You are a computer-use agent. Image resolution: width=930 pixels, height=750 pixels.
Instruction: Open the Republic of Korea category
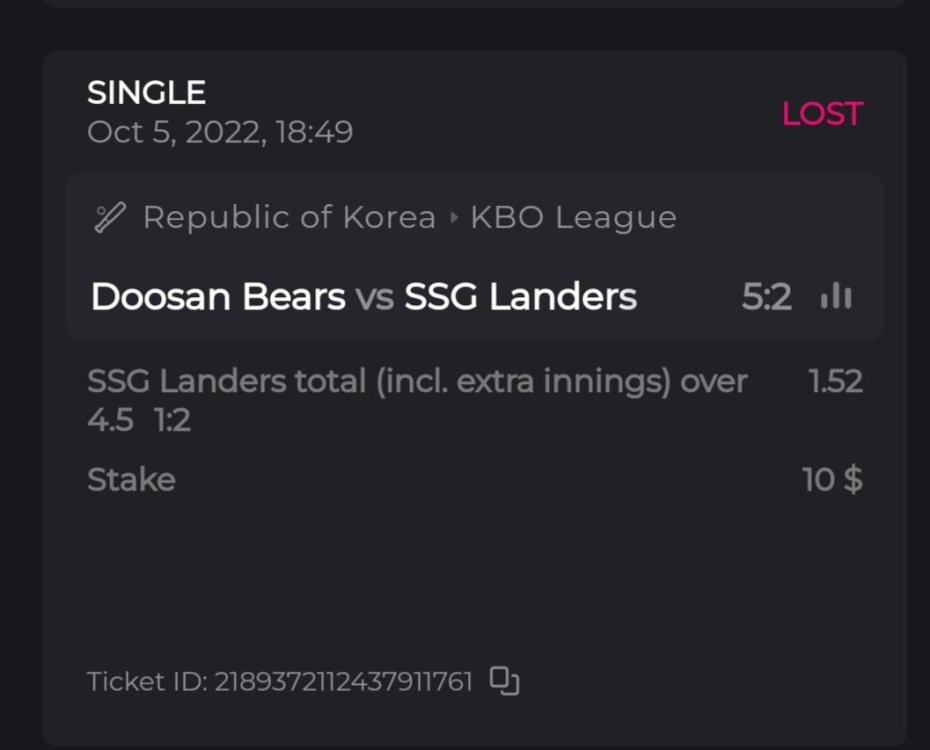tap(289, 217)
